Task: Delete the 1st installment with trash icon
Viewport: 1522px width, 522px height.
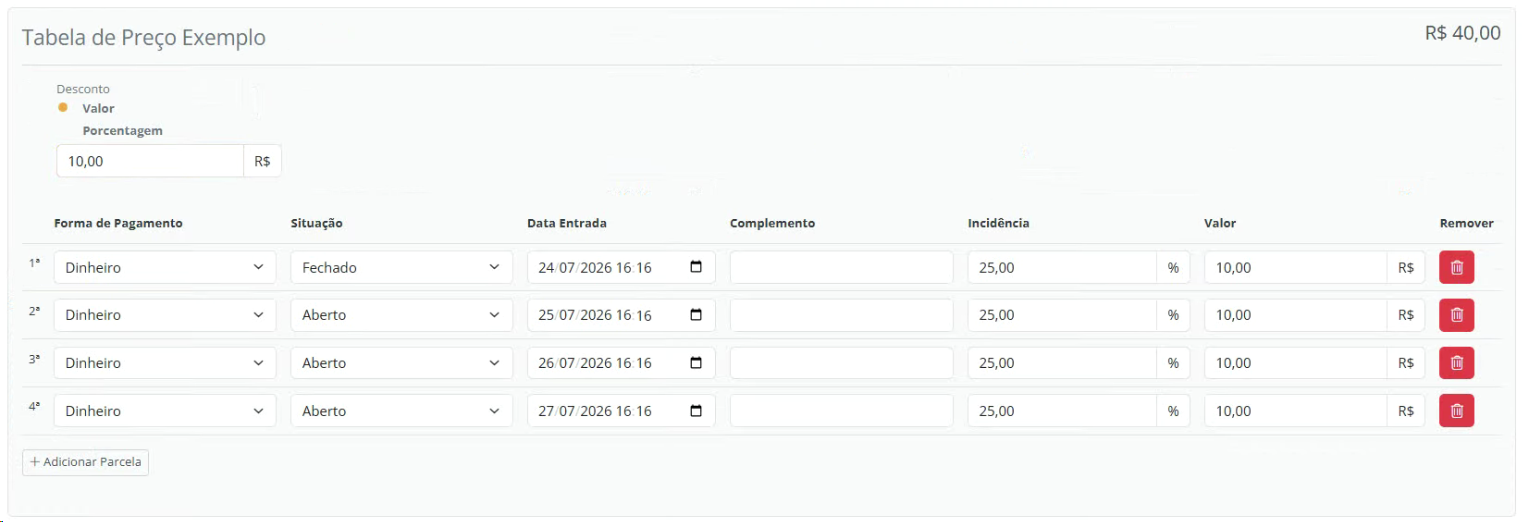Action: pyautogui.click(x=1456, y=267)
